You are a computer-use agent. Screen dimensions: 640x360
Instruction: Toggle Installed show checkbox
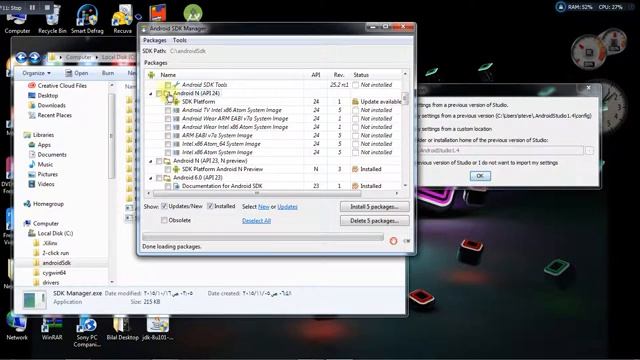210,207
